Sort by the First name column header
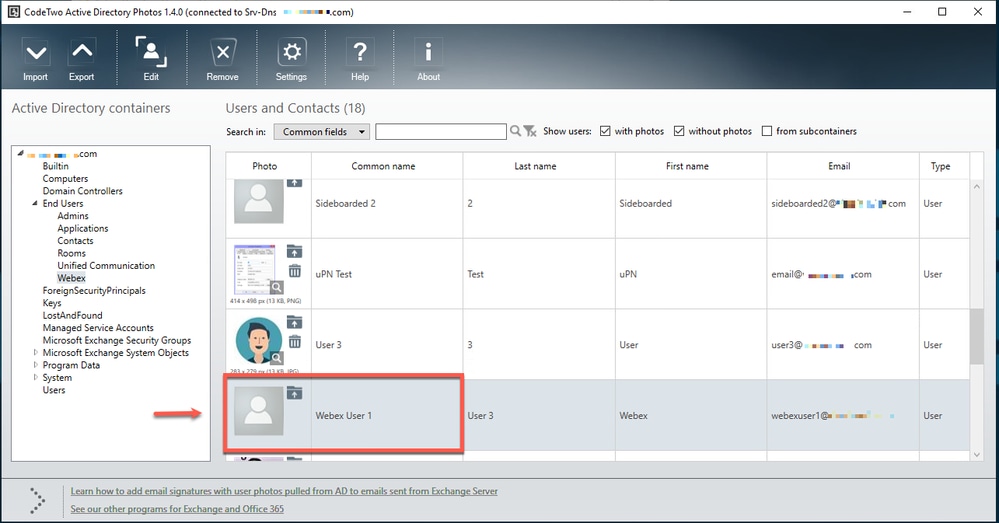999x523 pixels. (691, 166)
